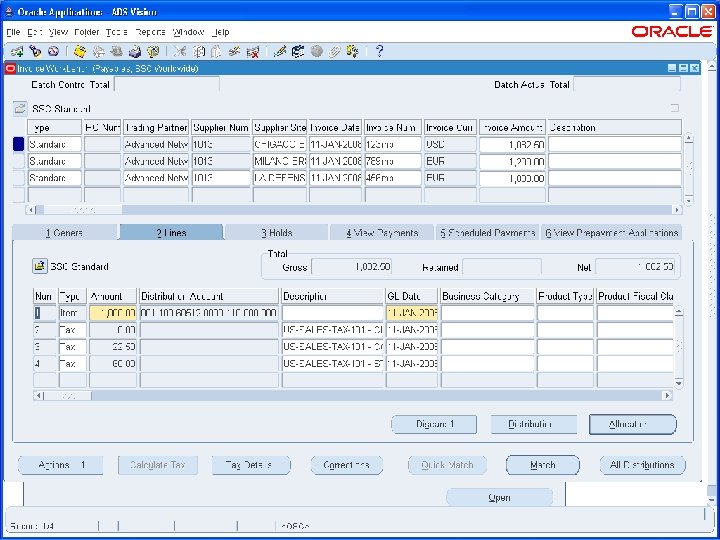Click the New record toolbar icon
This screenshot has height=540, width=720.
pyautogui.click(x=17, y=51)
